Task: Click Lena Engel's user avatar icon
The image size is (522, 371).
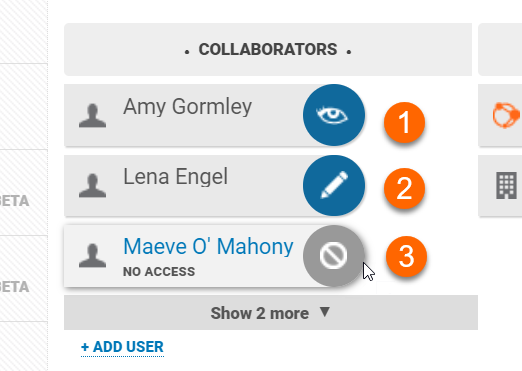Action: (x=92, y=186)
